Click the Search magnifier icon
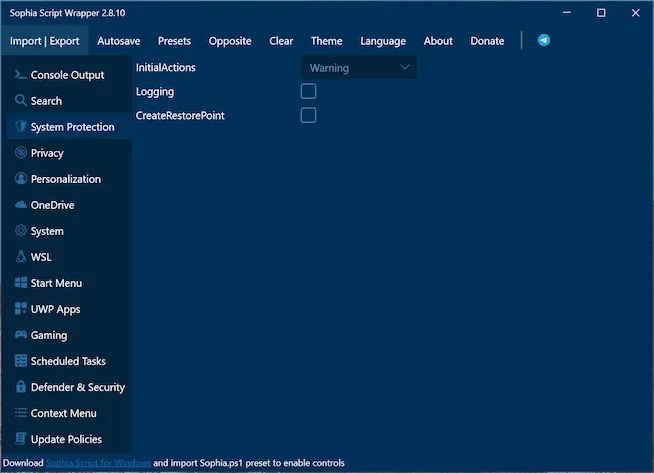 (x=20, y=101)
